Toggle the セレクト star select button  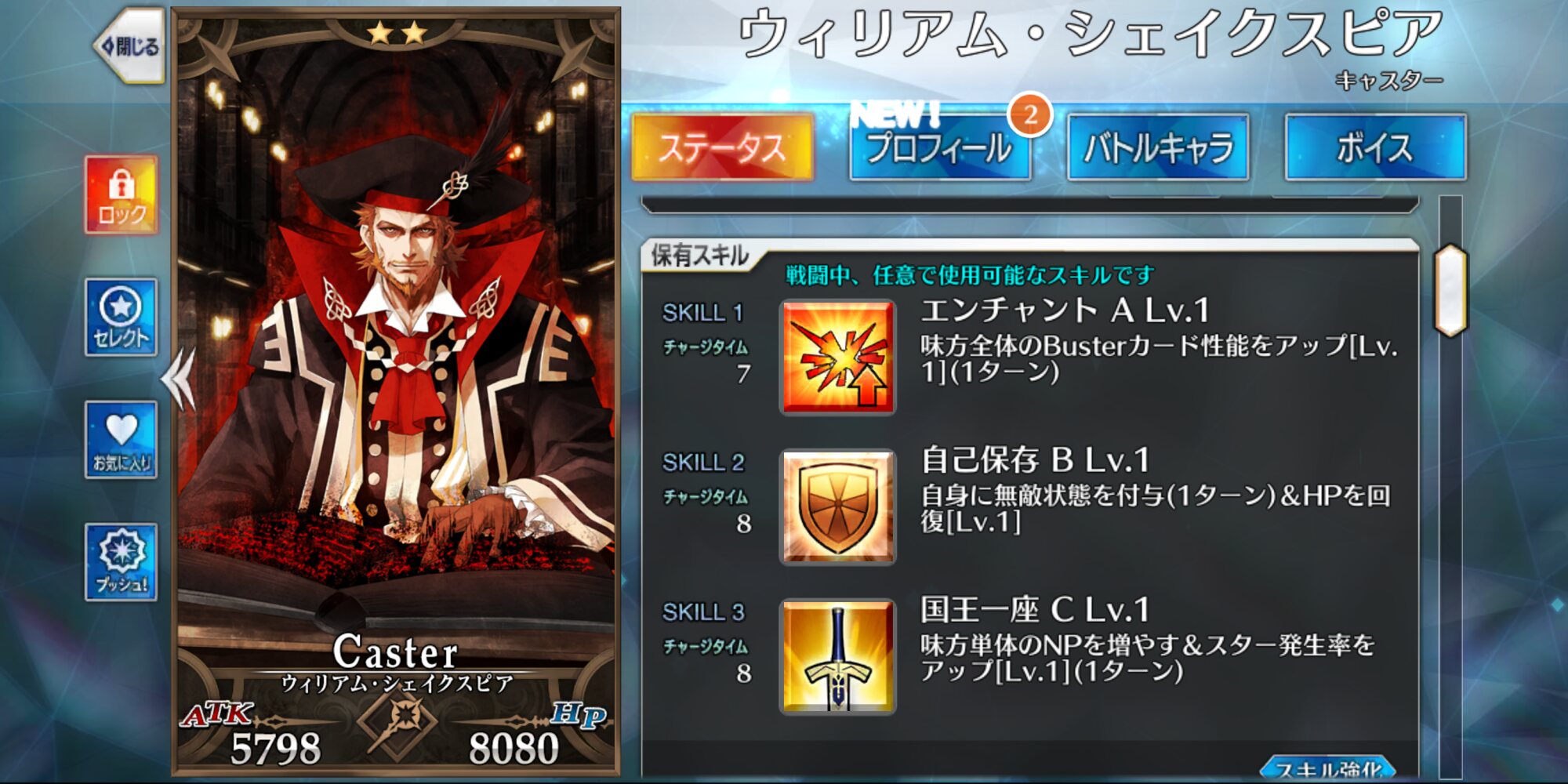point(122,318)
